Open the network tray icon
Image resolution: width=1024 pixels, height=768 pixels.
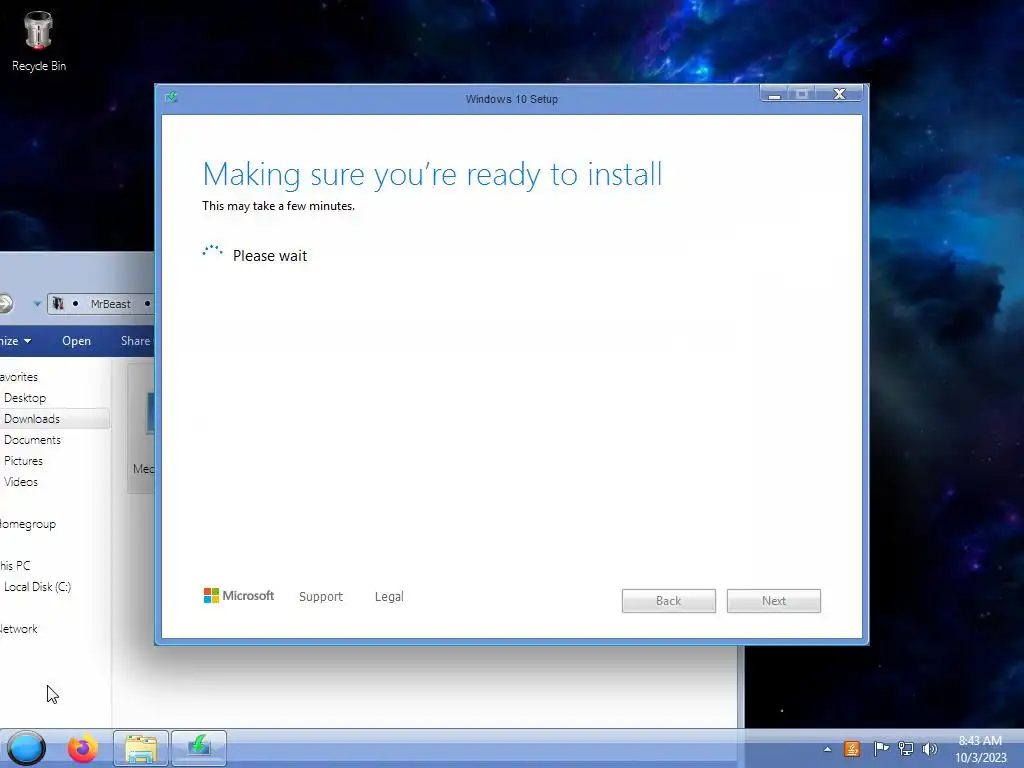coord(906,749)
